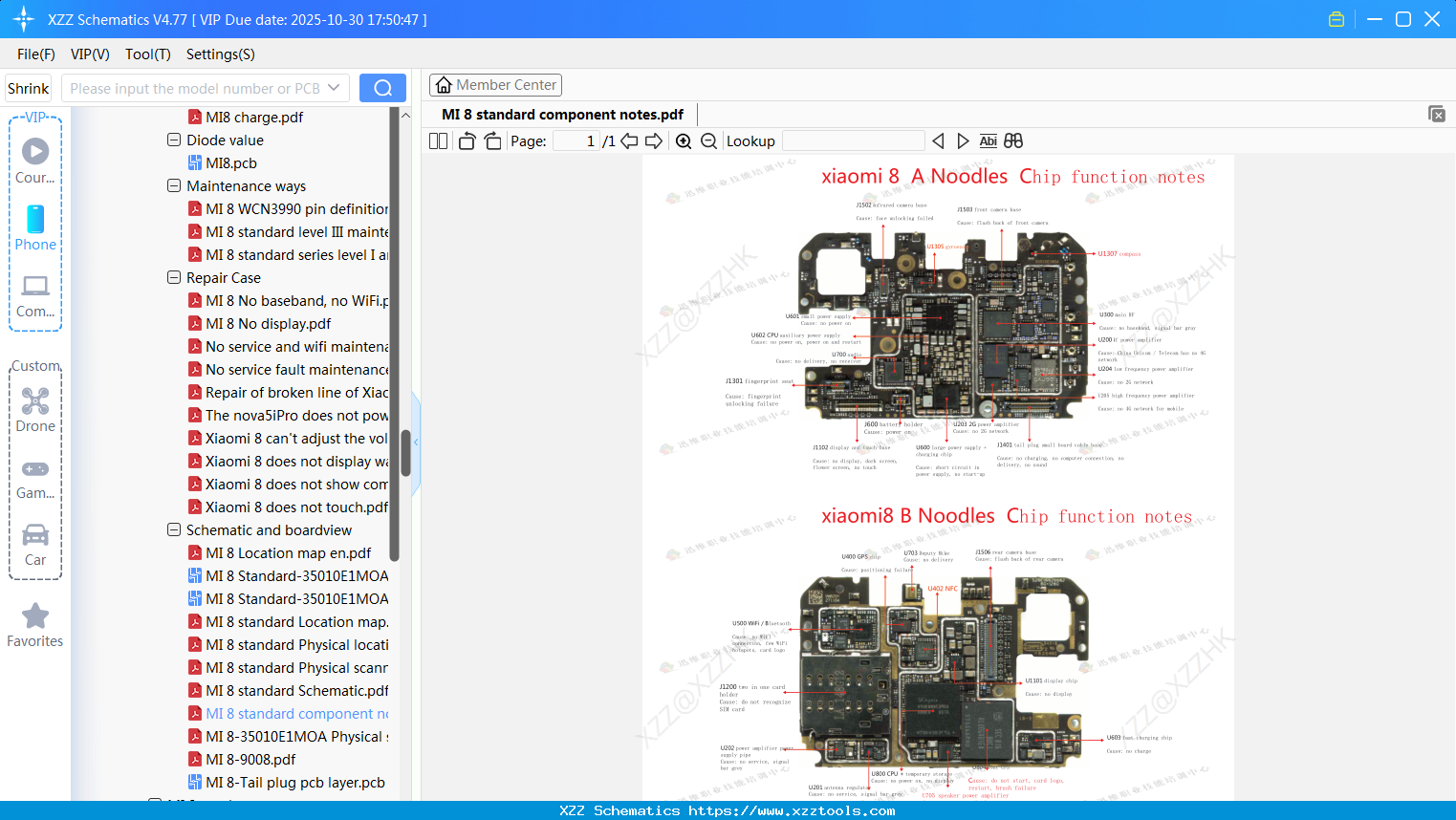1456x820 pixels.
Task: Collapse the Schematic and boardview section
Action: (x=173, y=529)
